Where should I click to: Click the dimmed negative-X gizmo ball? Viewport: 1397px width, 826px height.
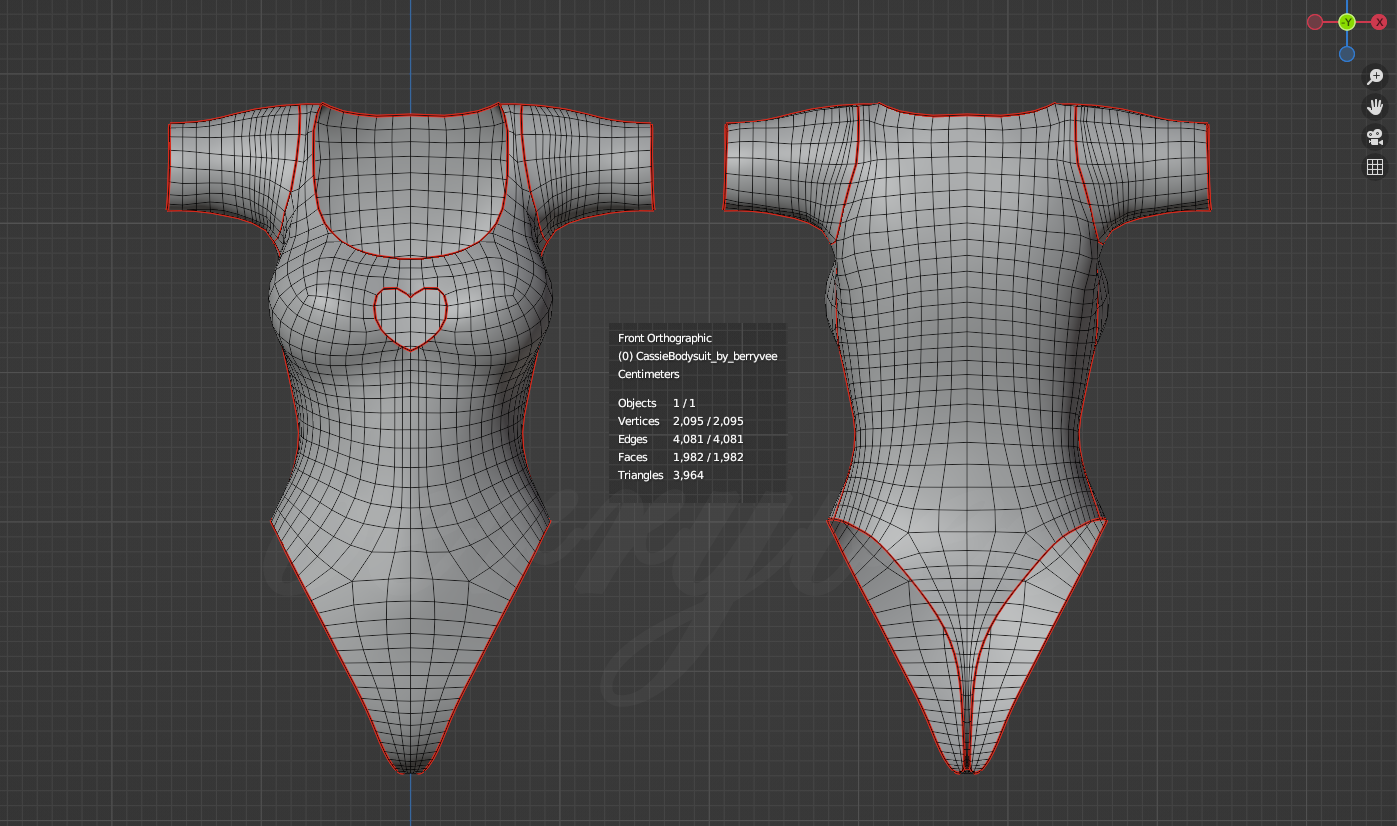pos(1314,21)
